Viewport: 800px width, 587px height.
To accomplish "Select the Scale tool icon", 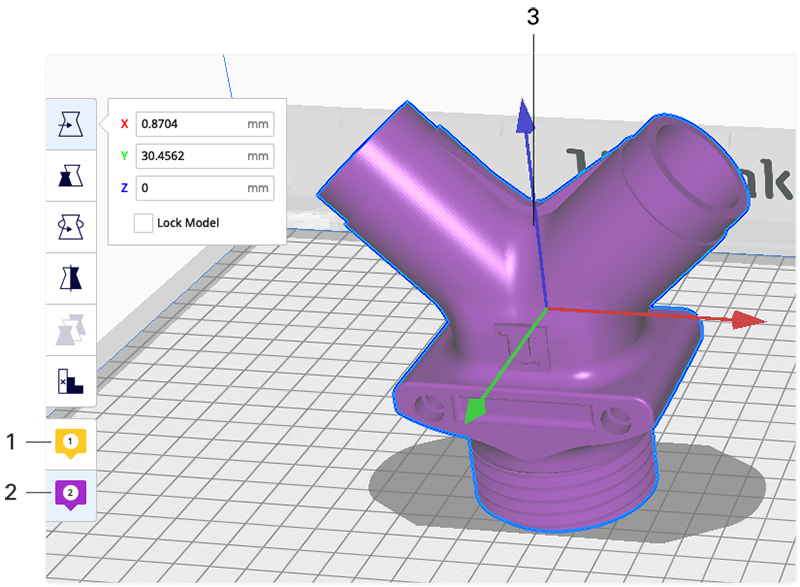I will pos(70,176).
